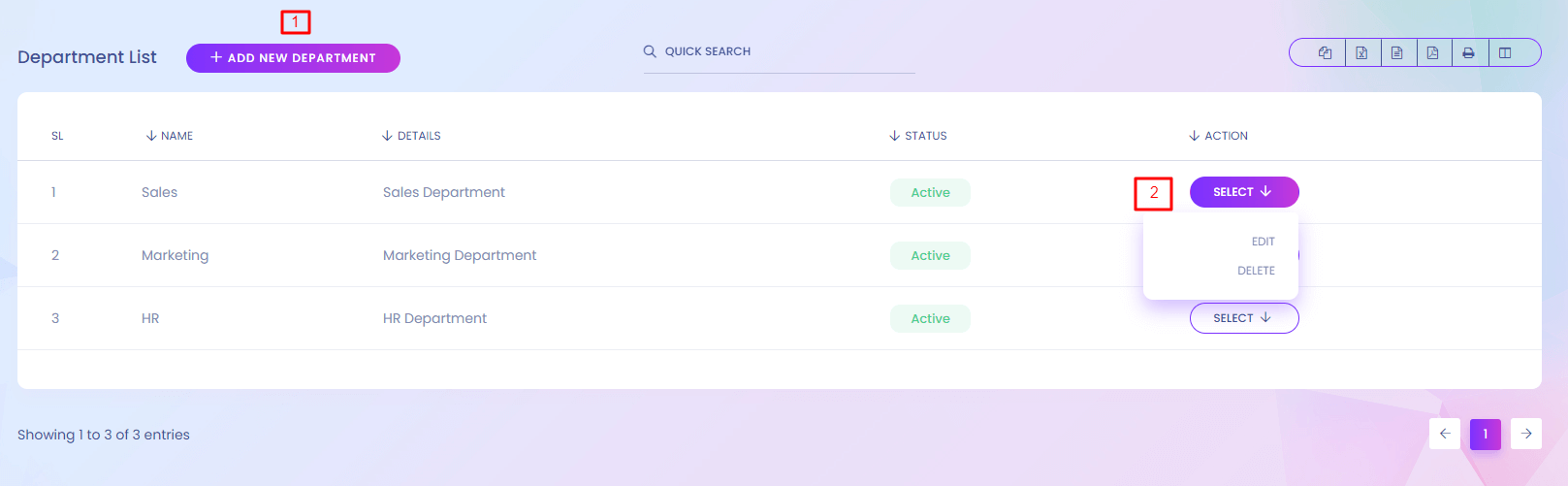Click the magnifying glass search icon

[650, 51]
